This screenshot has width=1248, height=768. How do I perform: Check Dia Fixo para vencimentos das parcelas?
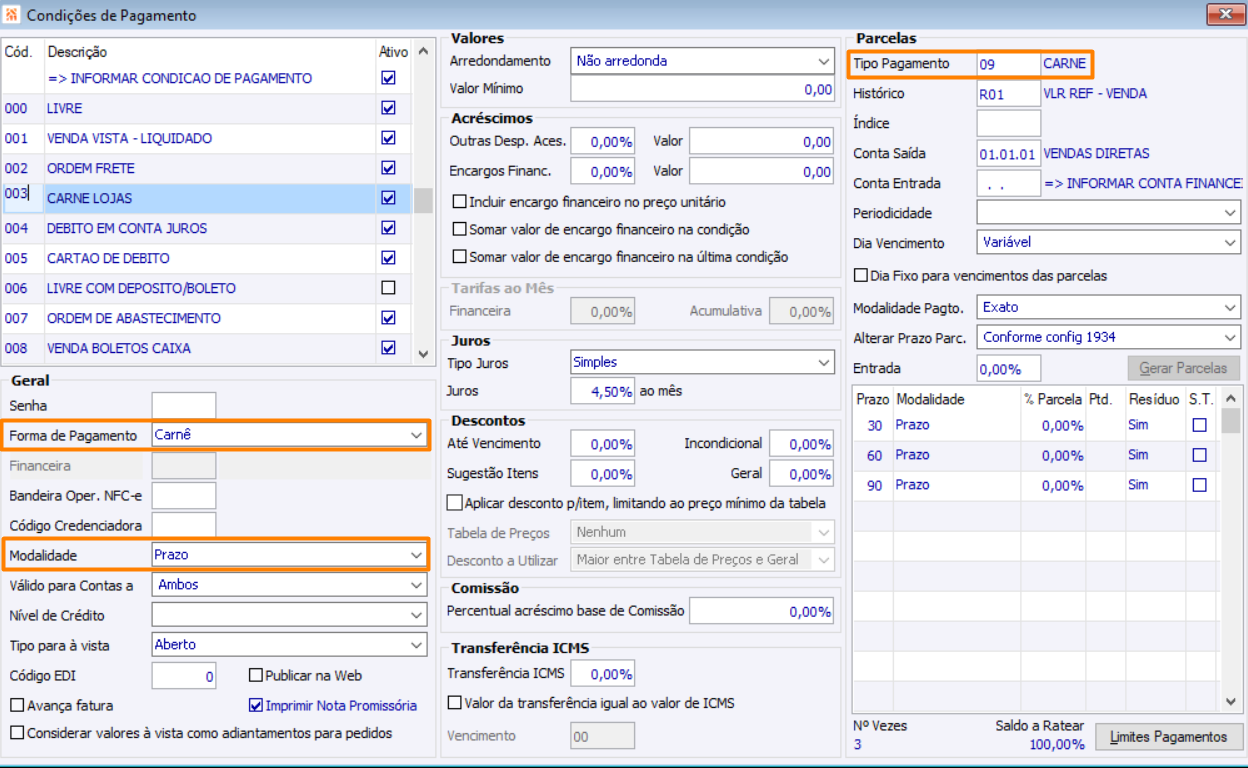(x=860, y=275)
